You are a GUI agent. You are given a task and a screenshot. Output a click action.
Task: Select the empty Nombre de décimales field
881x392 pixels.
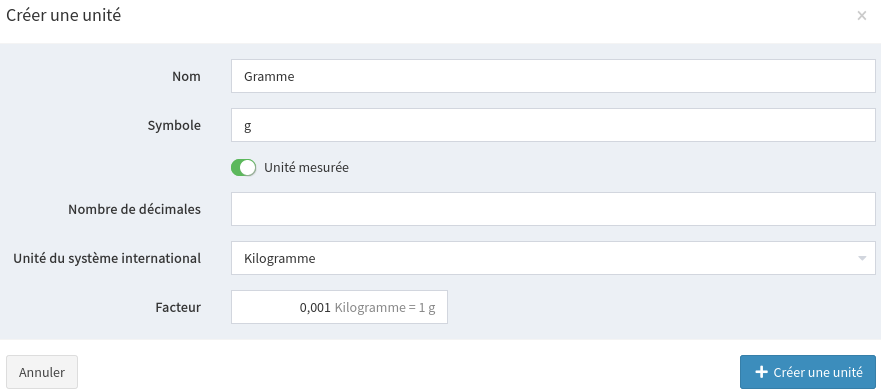click(553, 209)
